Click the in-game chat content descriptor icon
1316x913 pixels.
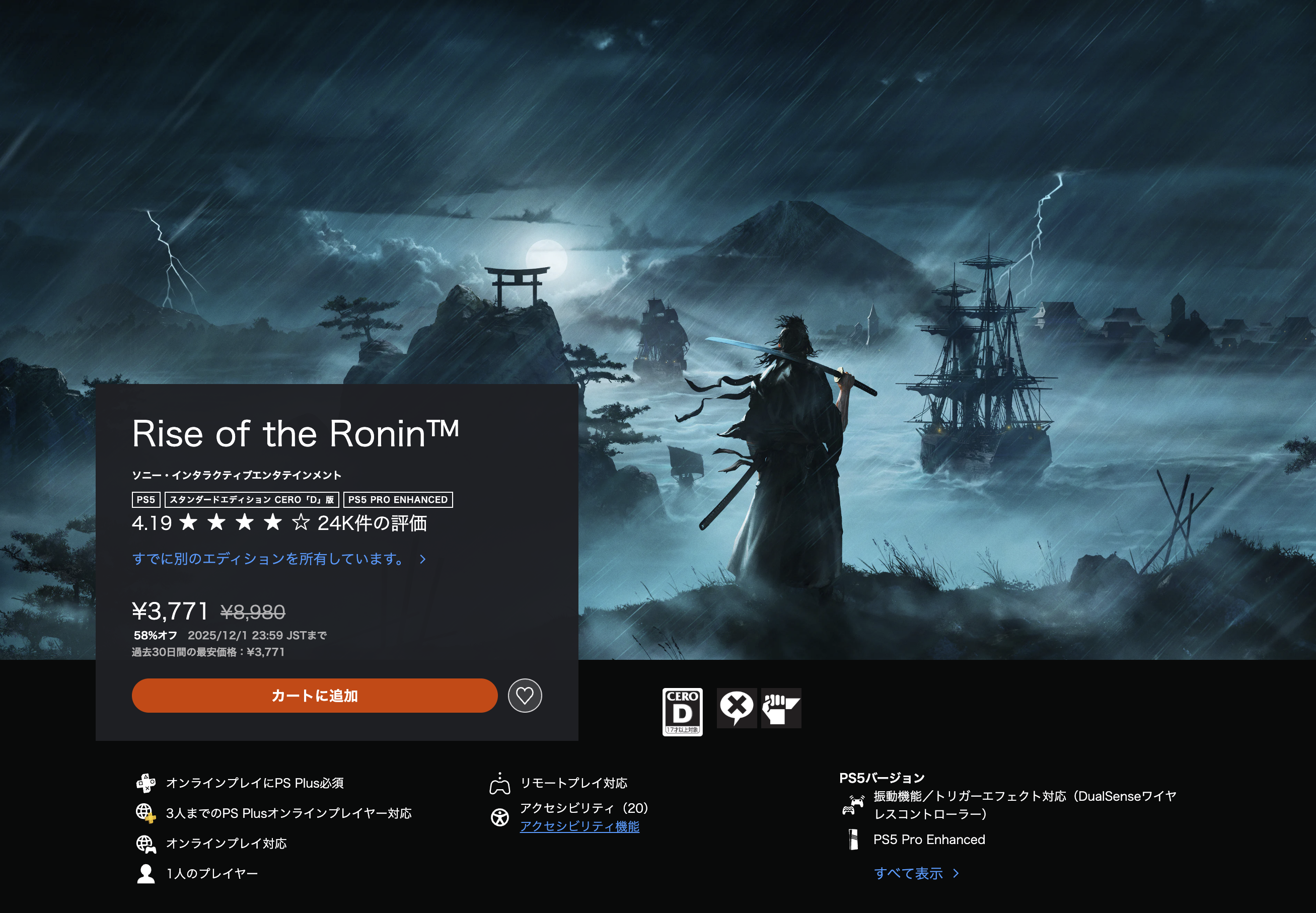(737, 708)
